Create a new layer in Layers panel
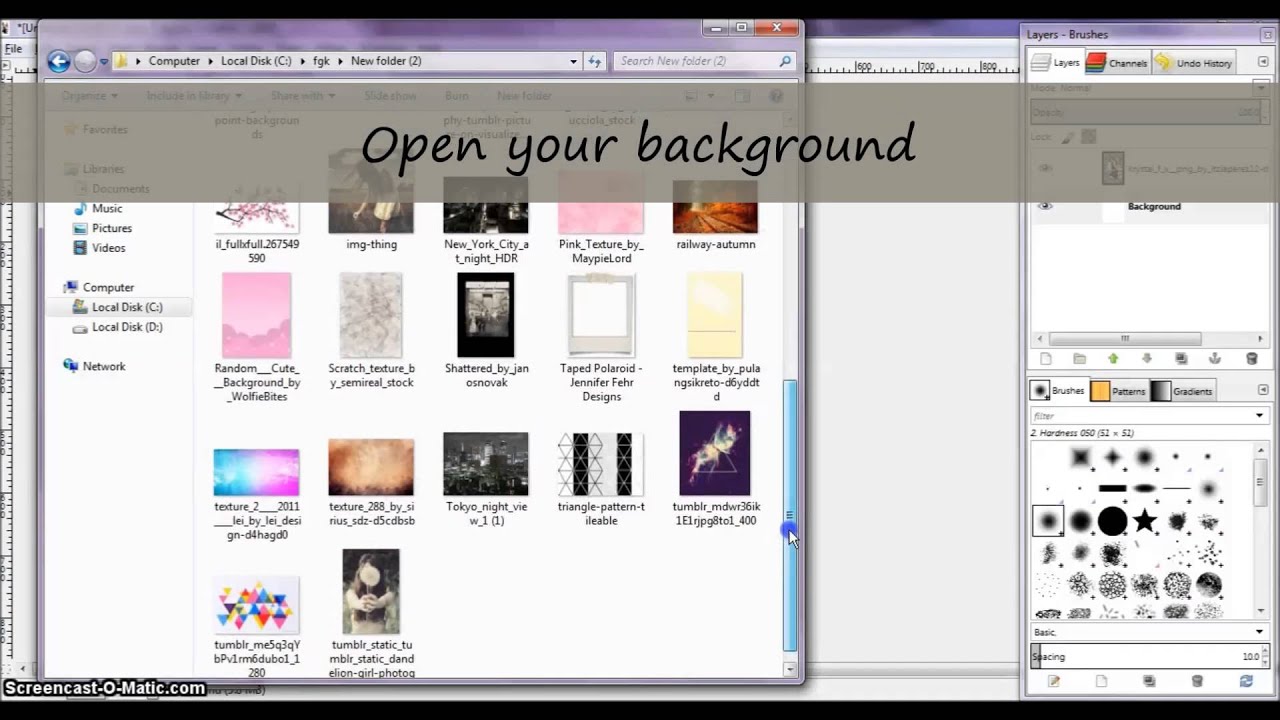Image resolution: width=1280 pixels, height=720 pixels. point(1046,359)
